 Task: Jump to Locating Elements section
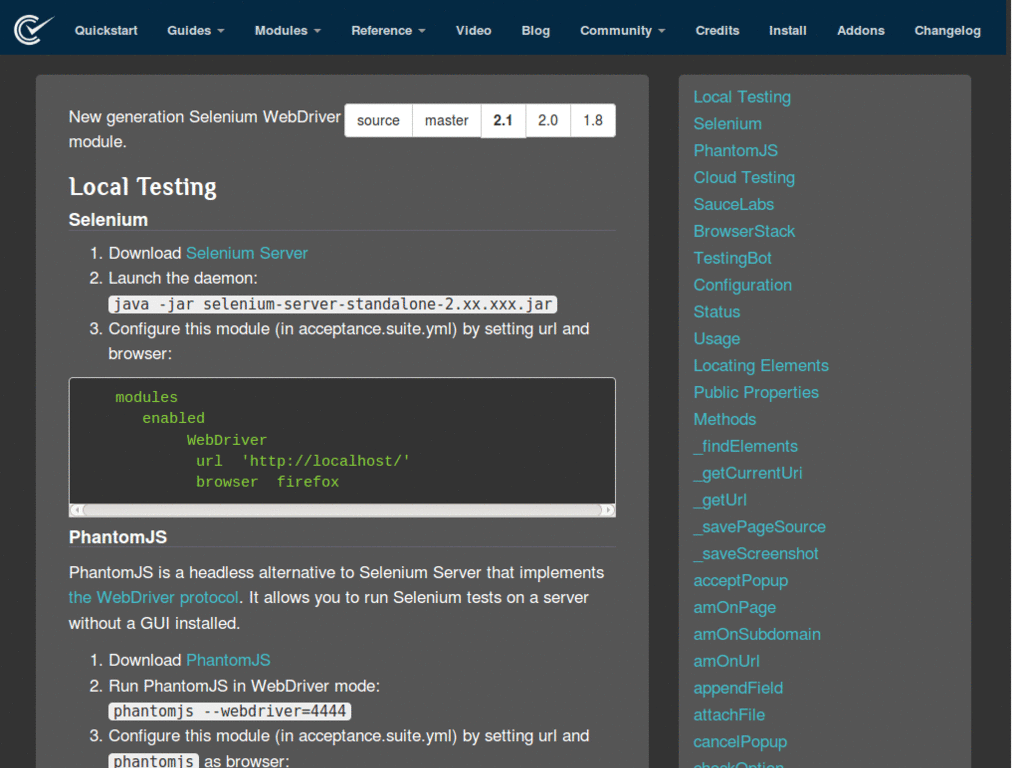(761, 366)
